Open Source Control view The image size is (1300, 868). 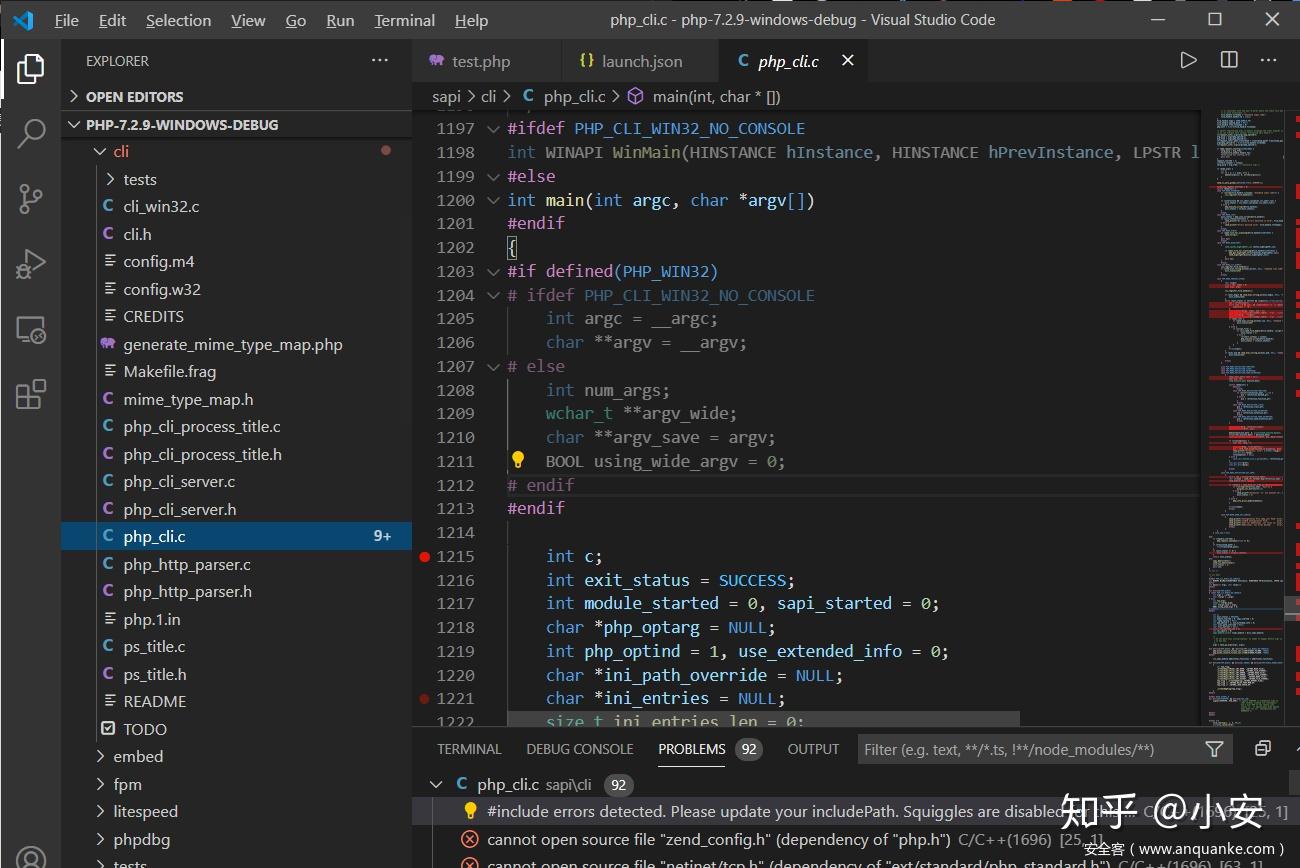31,198
